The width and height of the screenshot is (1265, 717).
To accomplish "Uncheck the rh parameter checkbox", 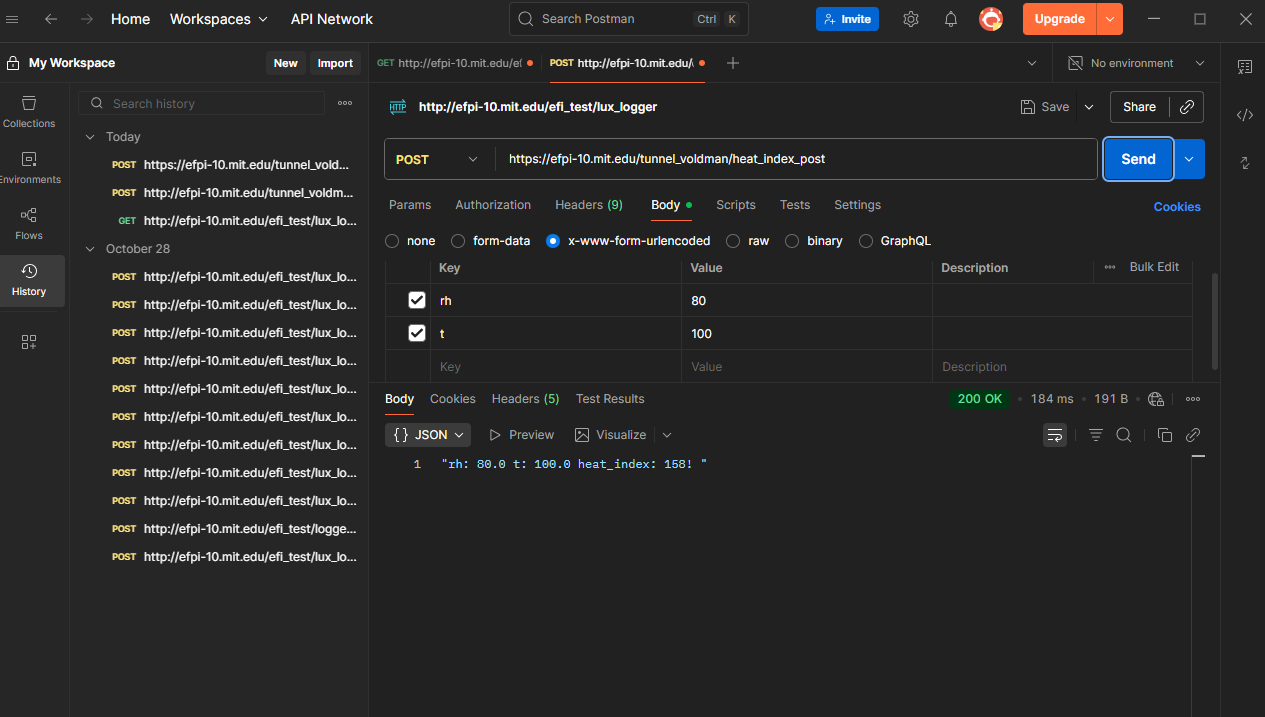I will (417, 300).
